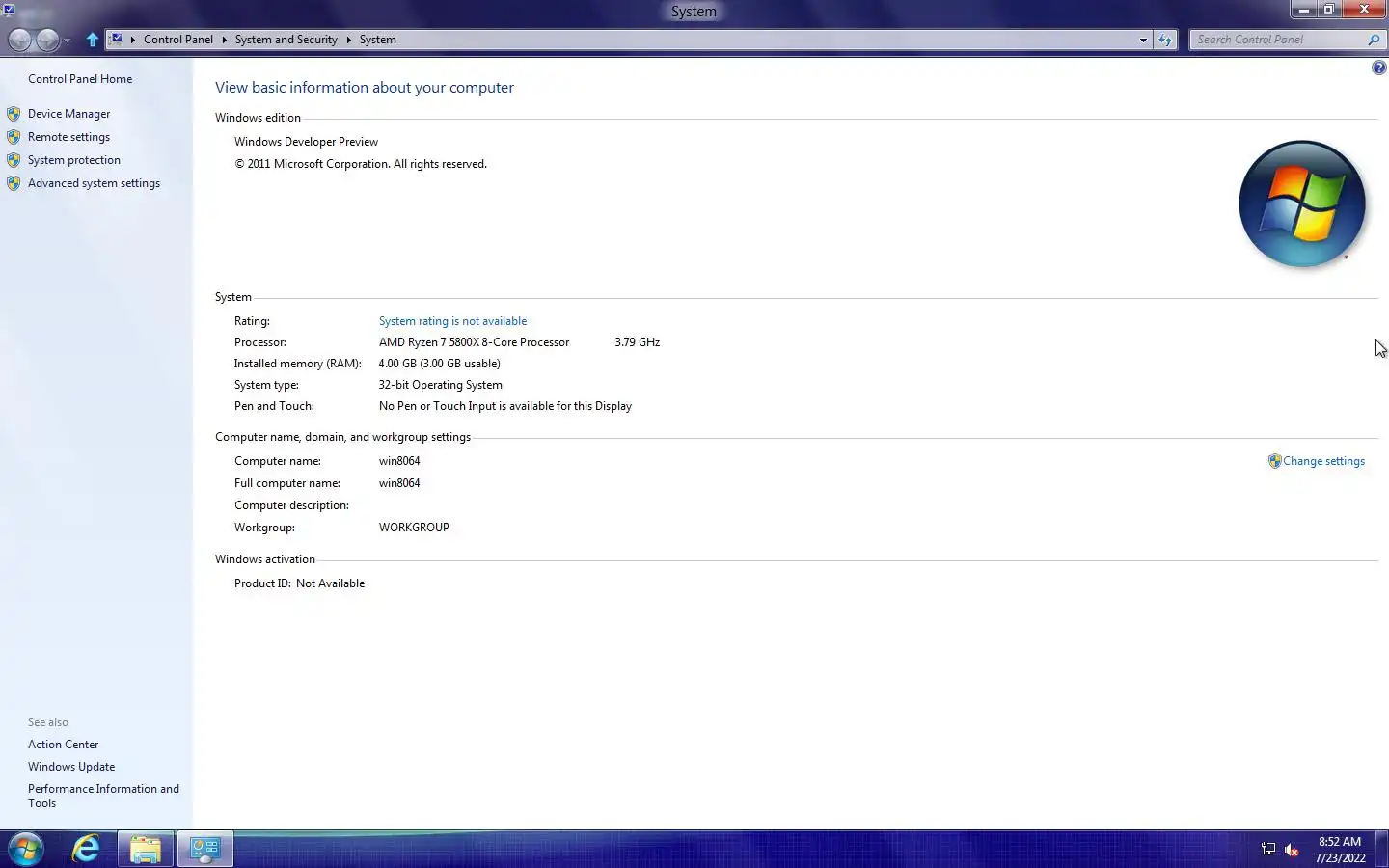Open Device Manager link

coord(68,114)
